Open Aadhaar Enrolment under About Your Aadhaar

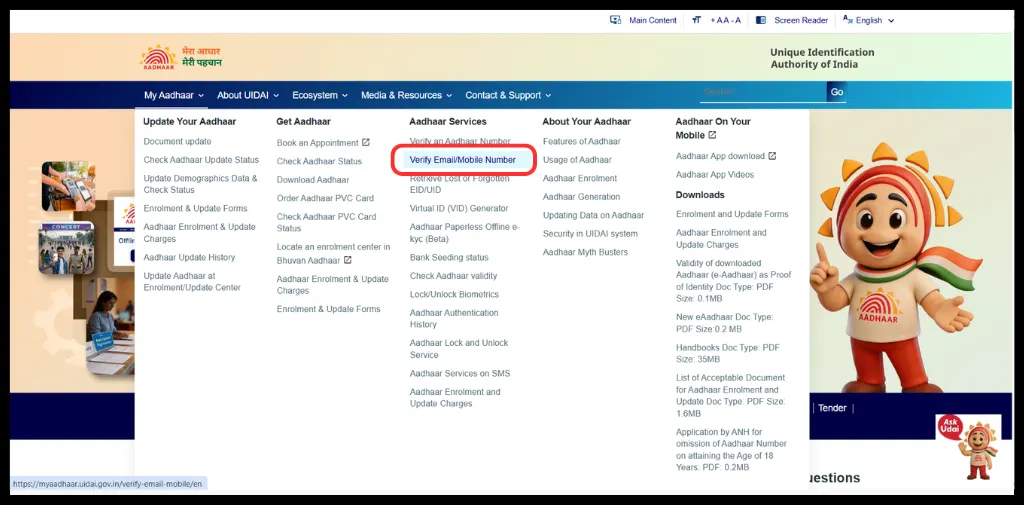pyautogui.click(x=580, y=178)
